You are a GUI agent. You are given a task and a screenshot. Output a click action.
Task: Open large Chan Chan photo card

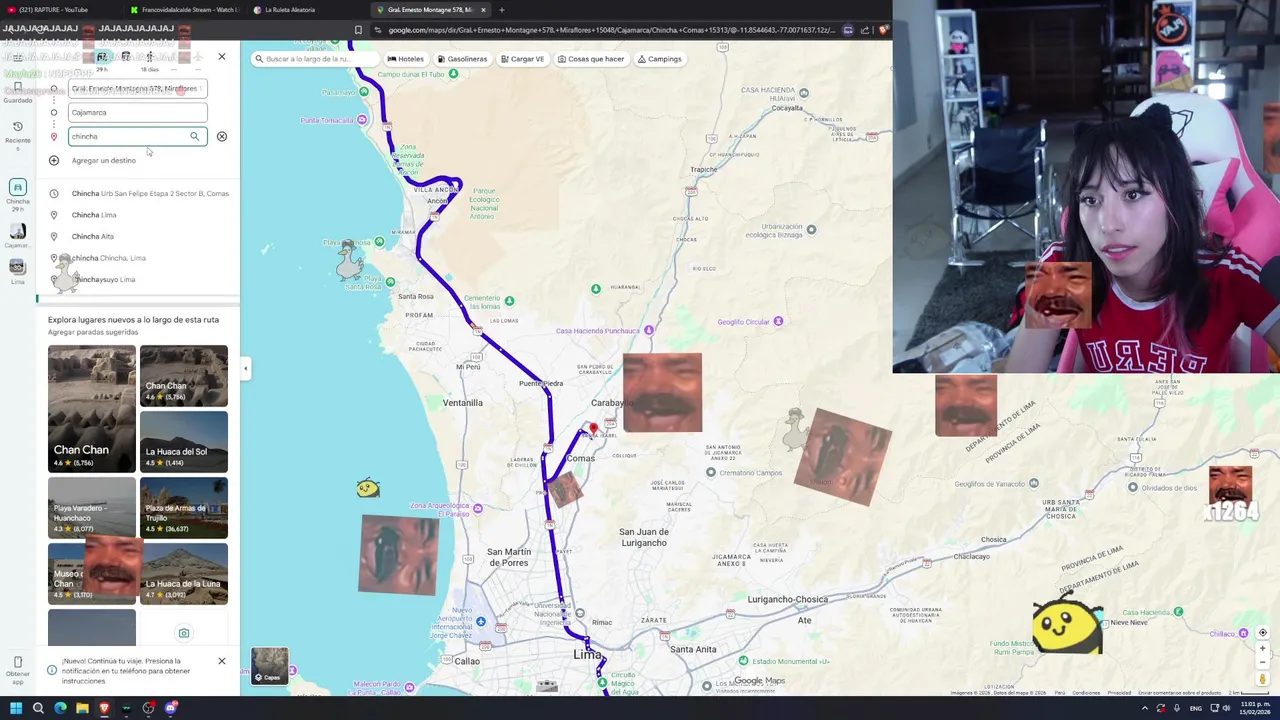(x=91, y=408)
